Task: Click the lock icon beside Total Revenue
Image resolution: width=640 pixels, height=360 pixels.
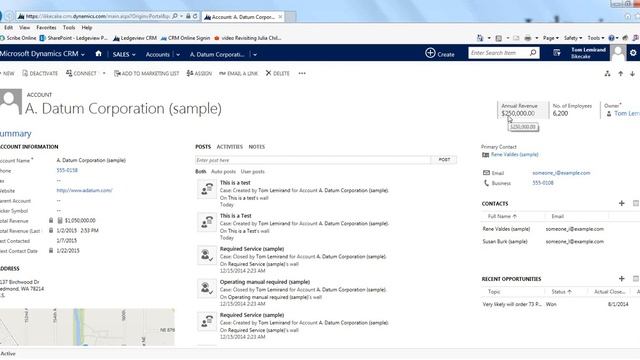Action: click(x=51, y=220)
